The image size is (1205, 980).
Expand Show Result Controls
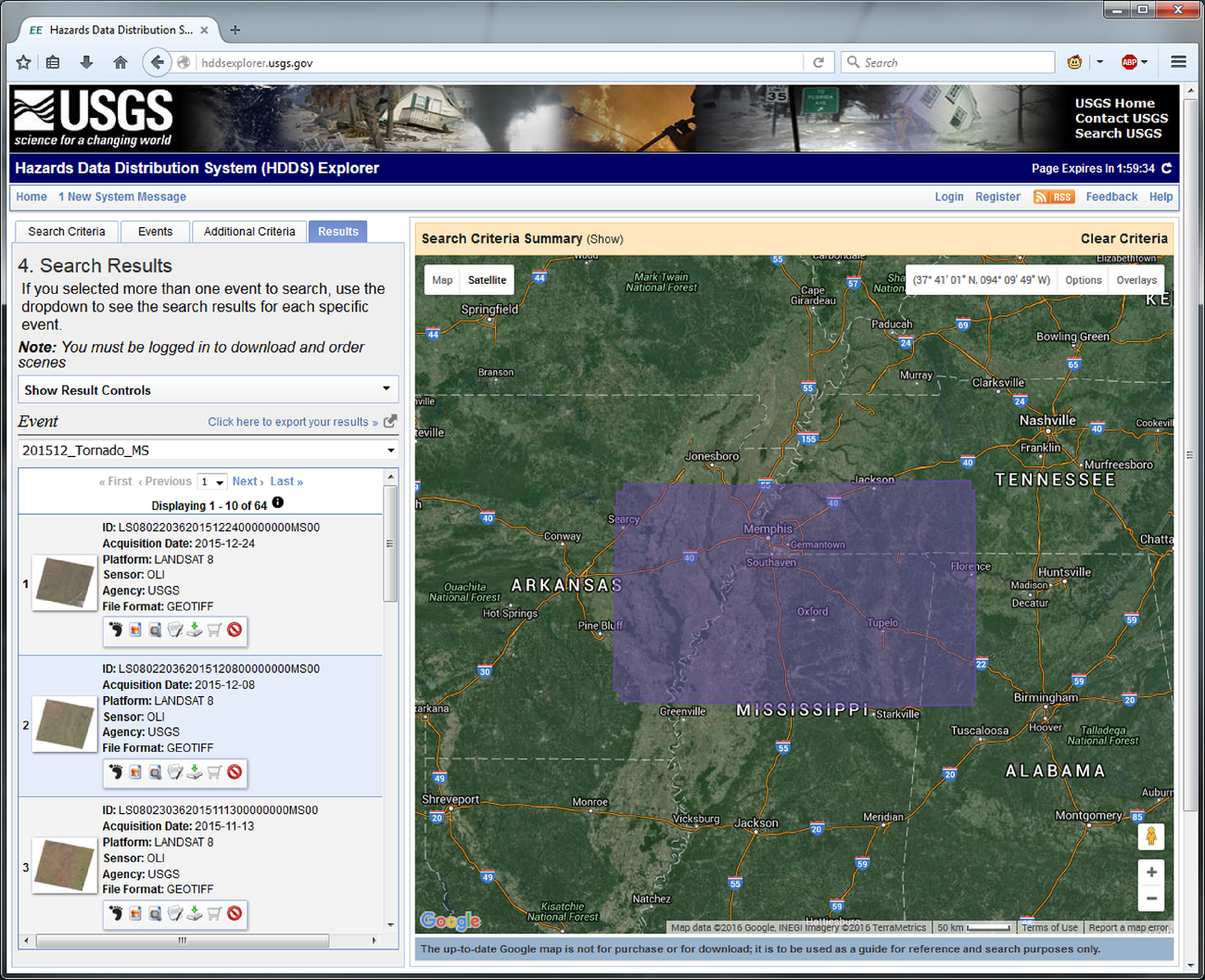click(x=209, y=389)
